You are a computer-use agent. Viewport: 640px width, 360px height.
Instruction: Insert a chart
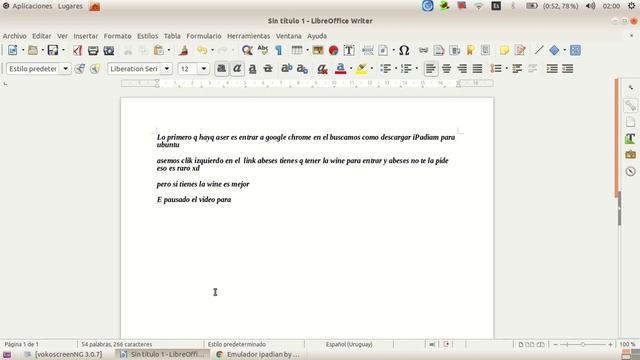(333, 50)
